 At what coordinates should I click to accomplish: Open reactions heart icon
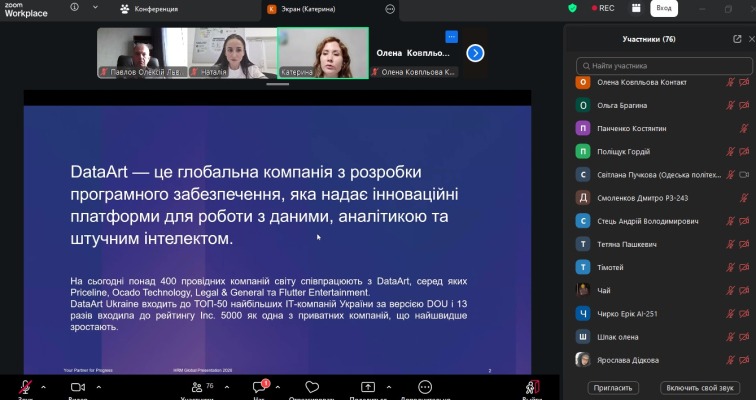pyautogui.click(x=312, y=387)
